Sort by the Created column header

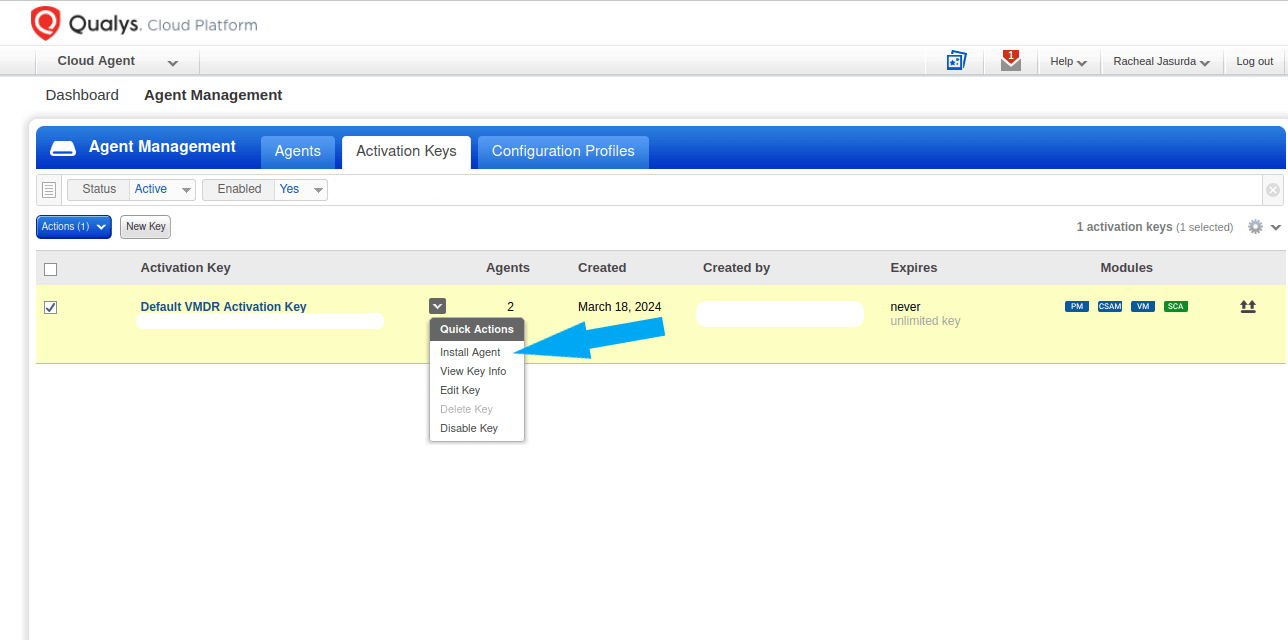point(602,268)
